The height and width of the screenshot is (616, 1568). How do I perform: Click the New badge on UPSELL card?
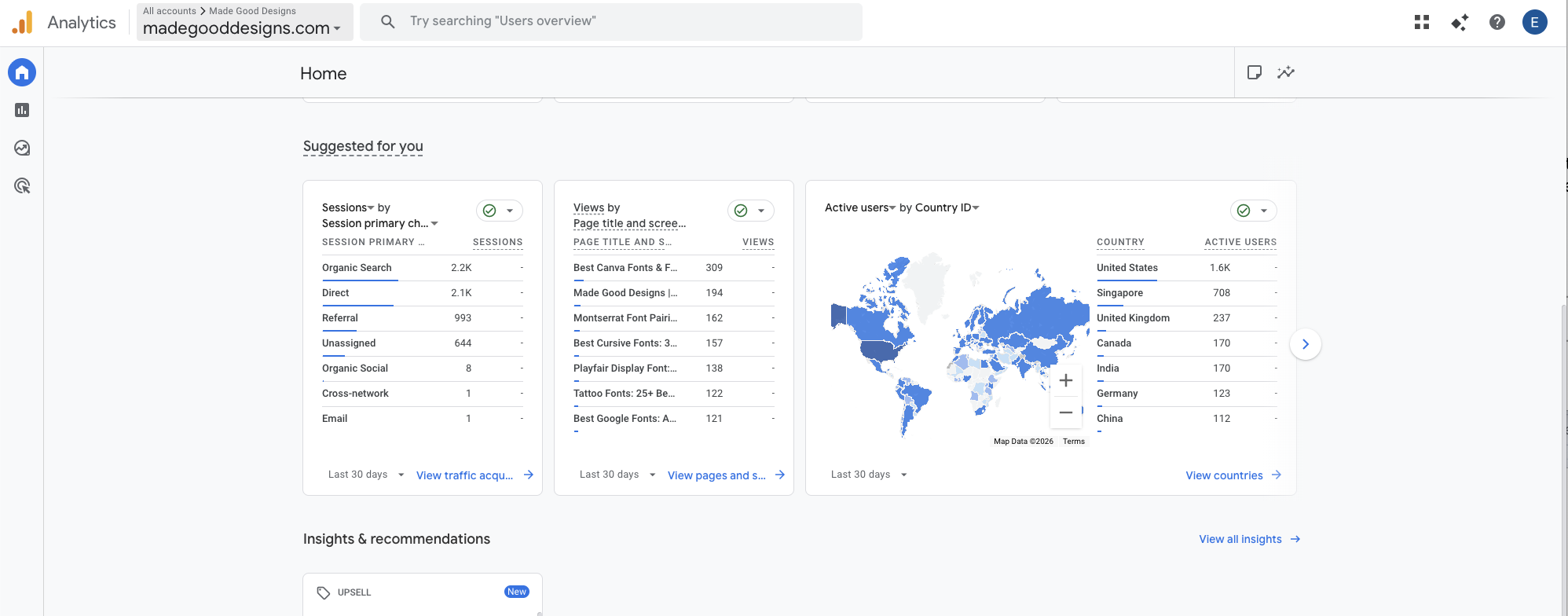pyautogui.click(x=517, y=592)
